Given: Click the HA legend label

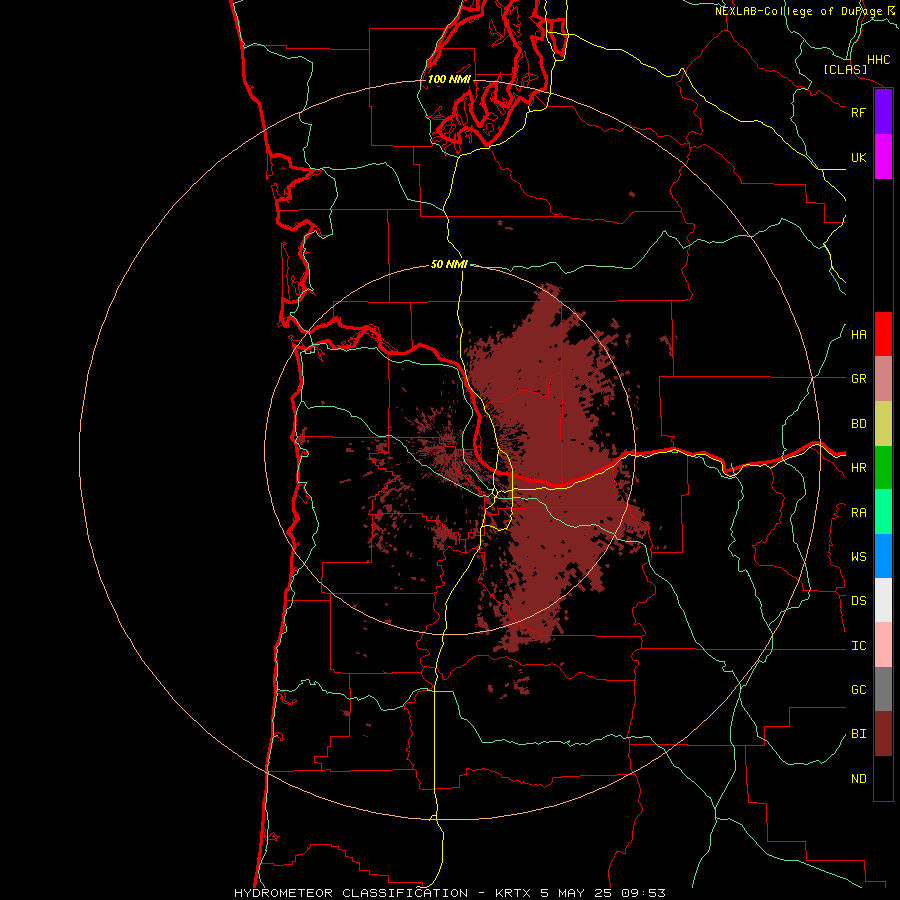Looking at the screenshot, I should coord(858,335).
